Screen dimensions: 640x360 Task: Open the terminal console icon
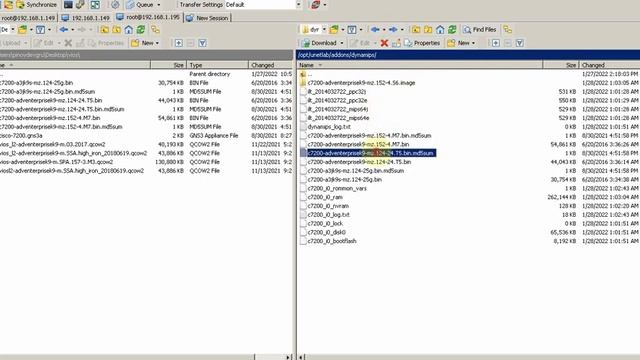click(x=68, y=5)
